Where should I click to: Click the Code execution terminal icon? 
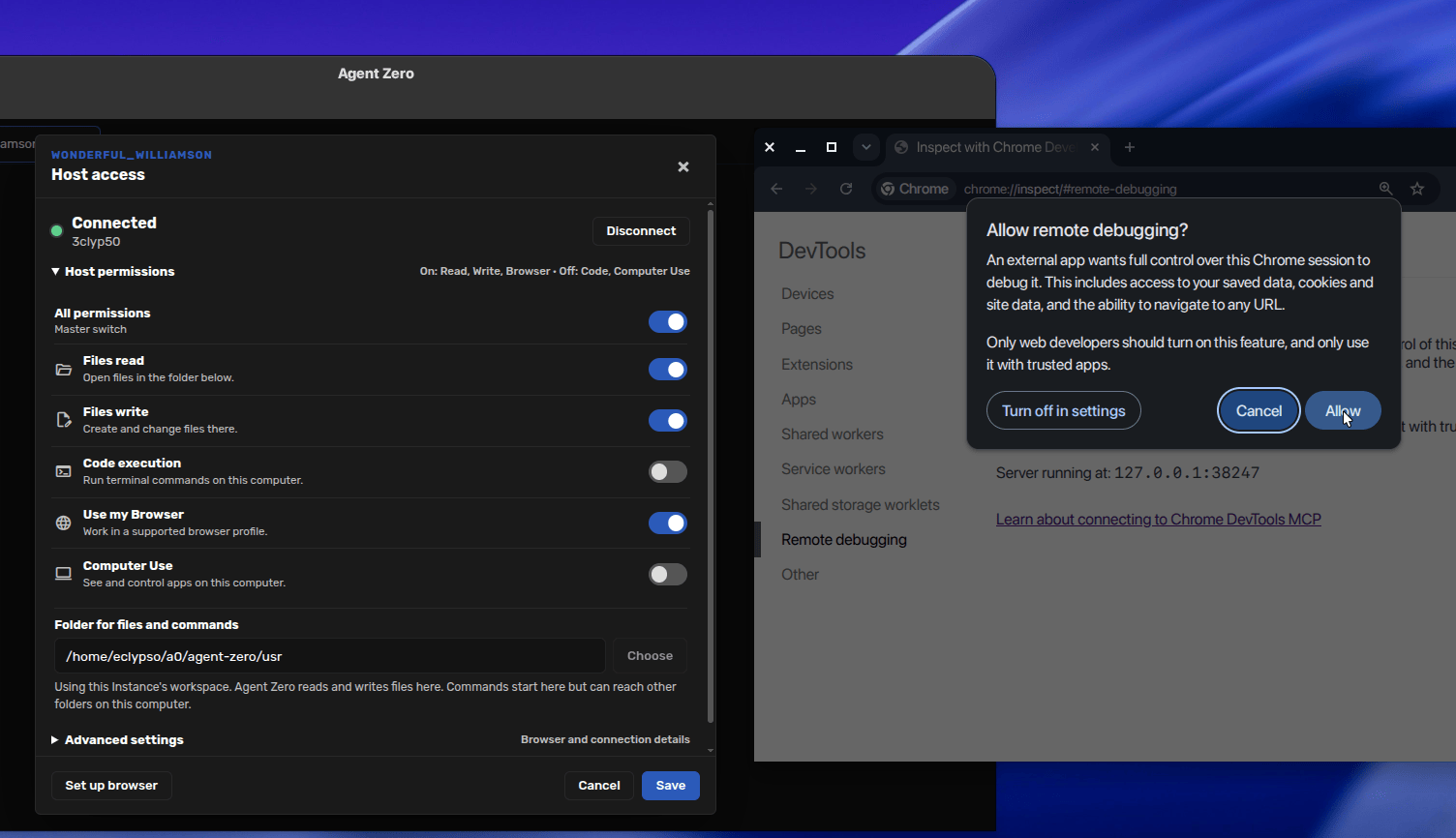pyautogui.click(x=64, y=471)
